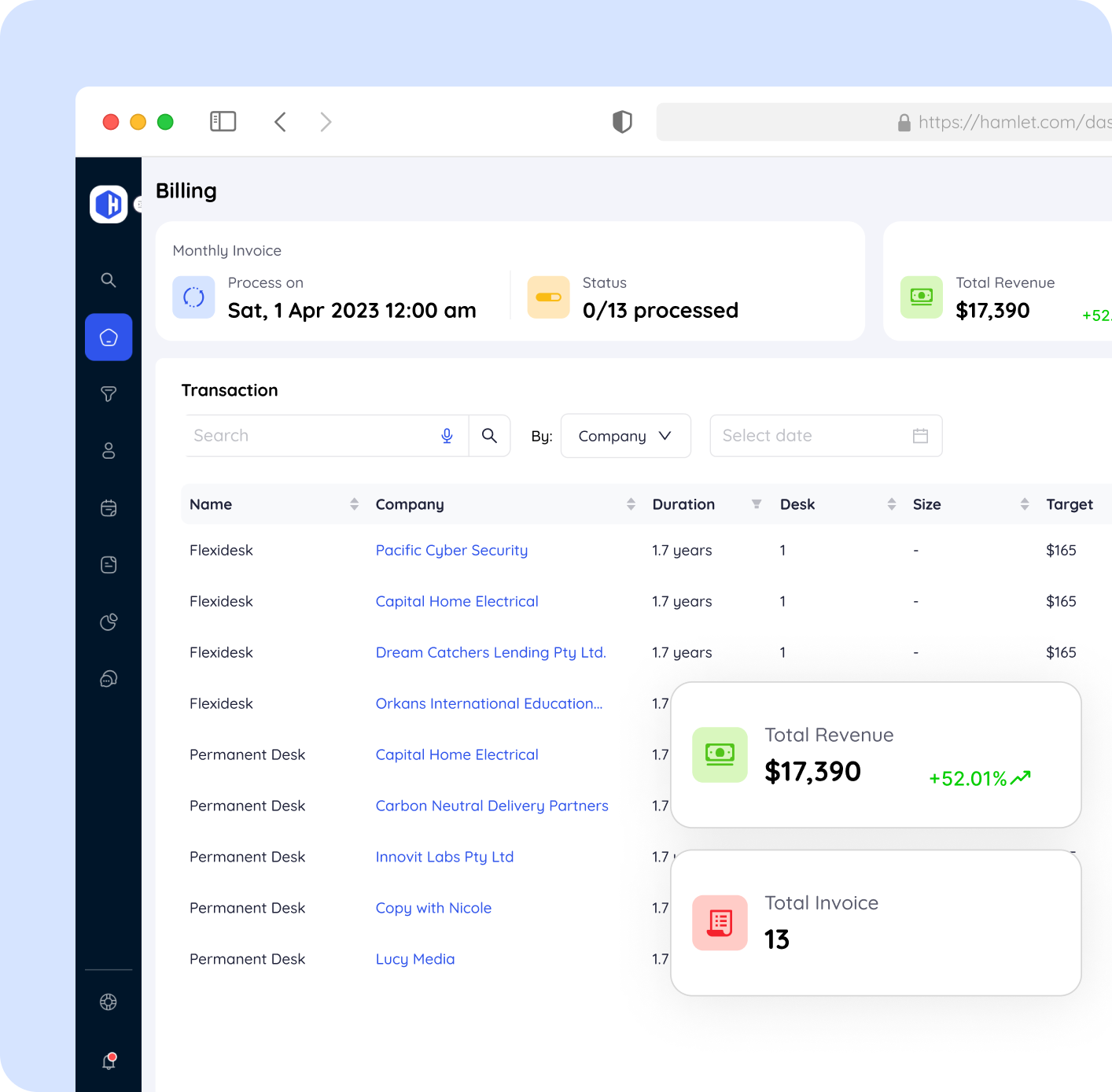This screenshot has width=1112, height=1092.
Task: Click the green trending-up arrow icon
Action: coord(1021,778)
